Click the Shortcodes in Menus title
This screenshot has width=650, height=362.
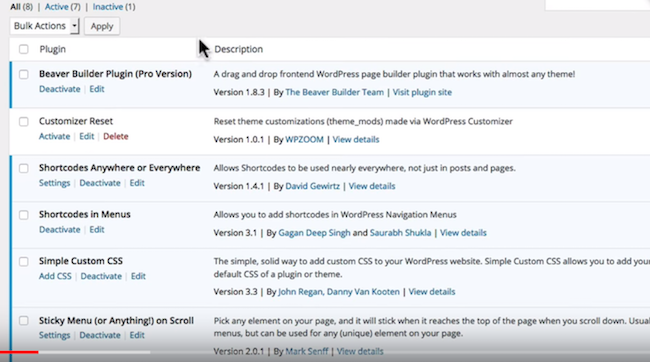pyautogui.click(x=85, y=214)
